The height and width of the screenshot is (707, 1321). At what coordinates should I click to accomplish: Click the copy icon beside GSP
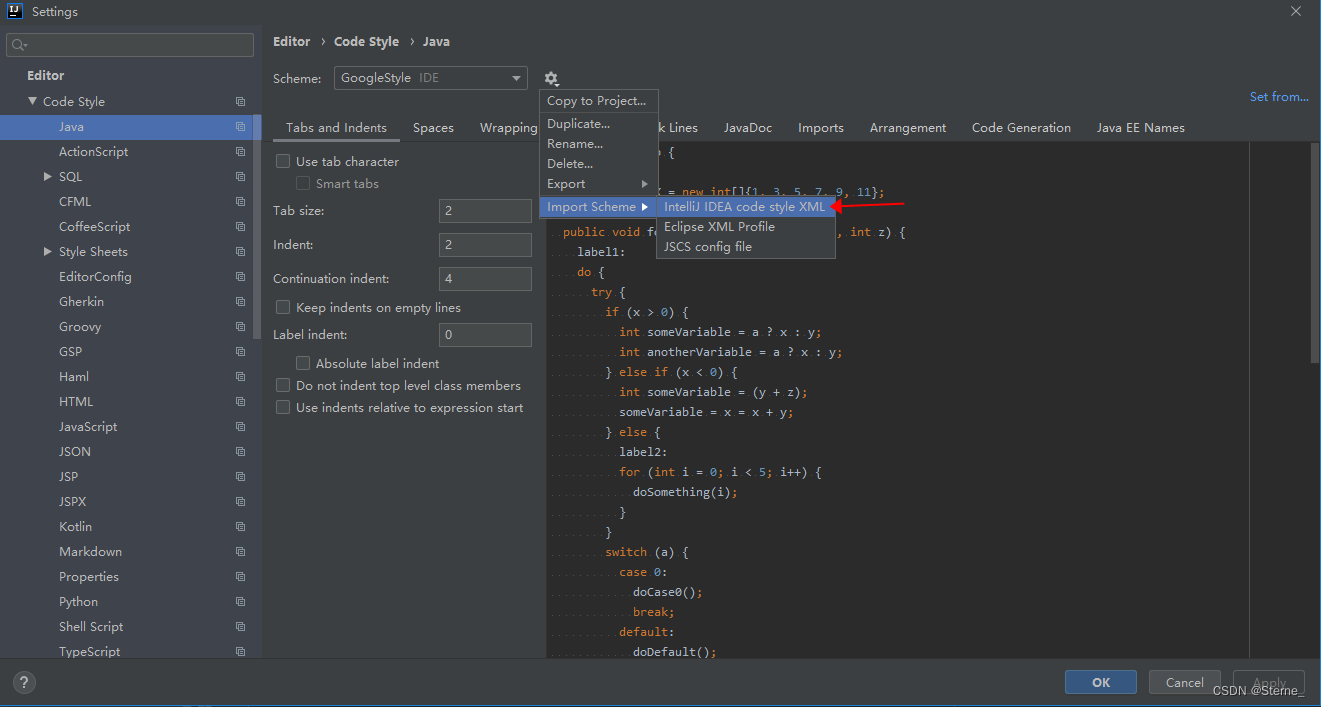click(240, 352)
